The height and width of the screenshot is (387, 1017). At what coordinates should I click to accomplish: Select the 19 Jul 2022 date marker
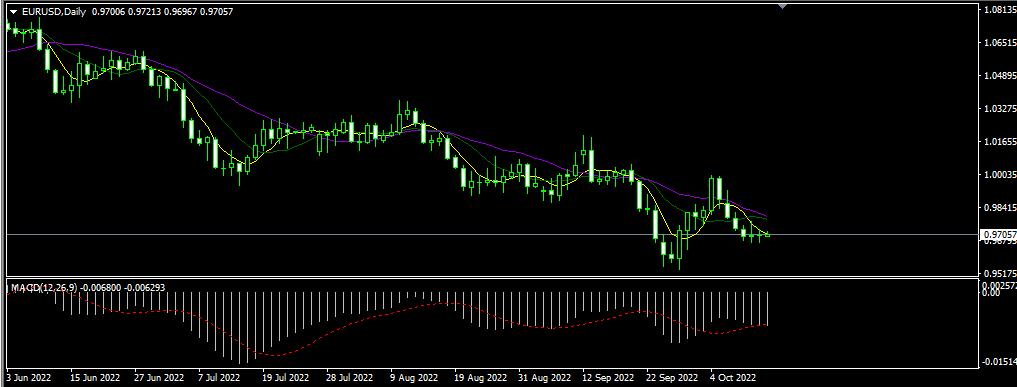click(285, 376)
